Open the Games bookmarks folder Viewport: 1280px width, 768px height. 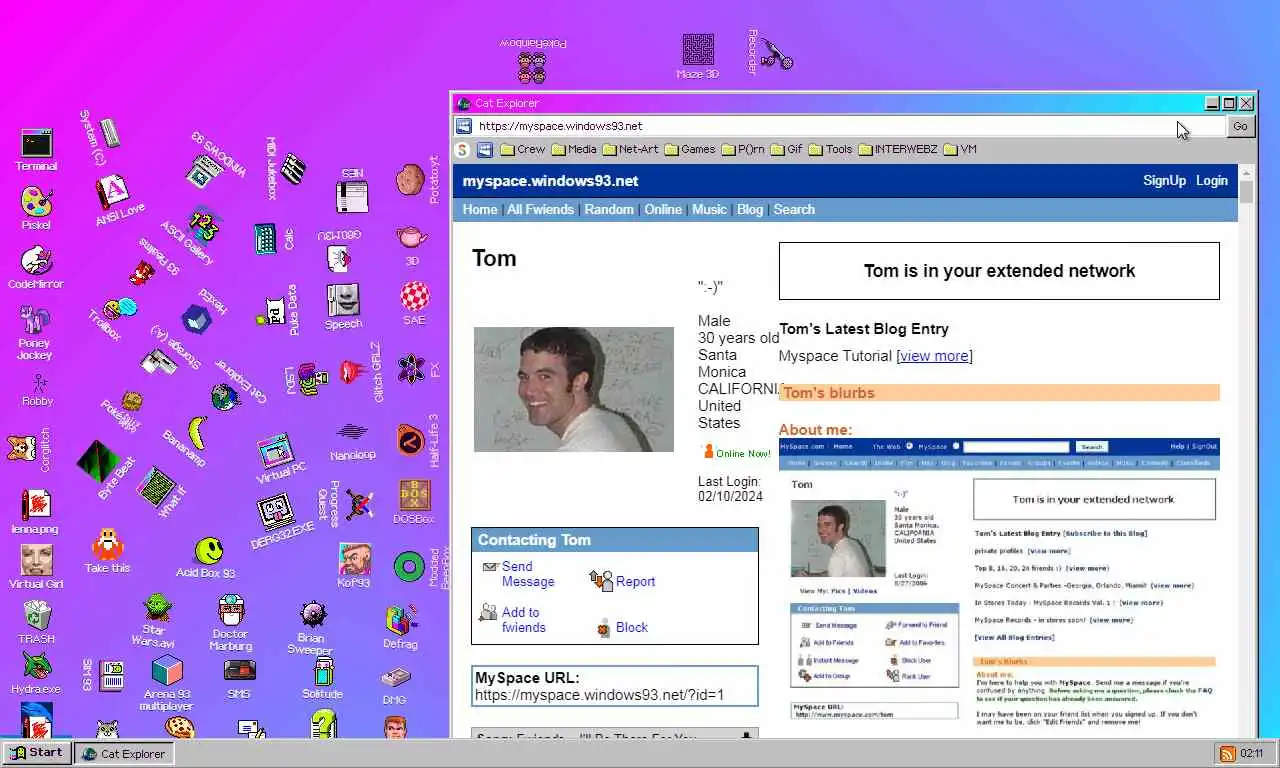[x=689, y=150]
